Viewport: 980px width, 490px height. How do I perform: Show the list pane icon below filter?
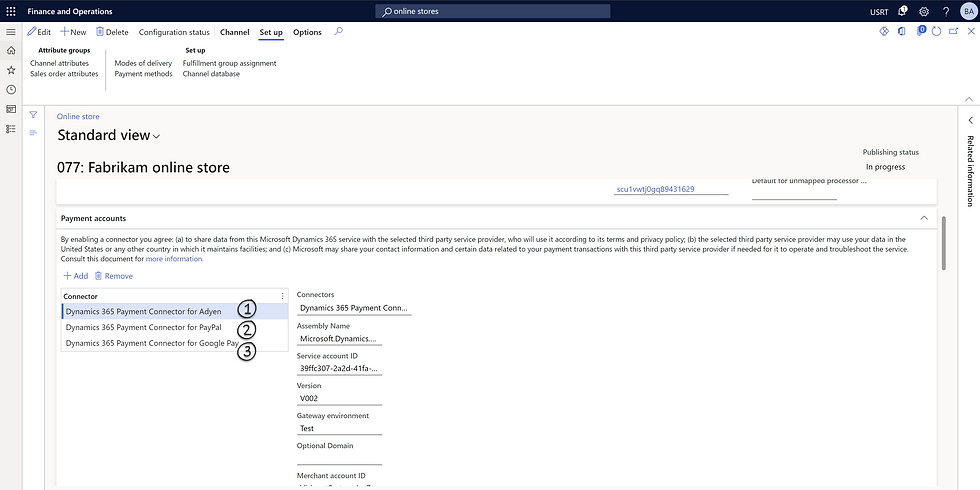pyautogui.click(x=33, y=132)
